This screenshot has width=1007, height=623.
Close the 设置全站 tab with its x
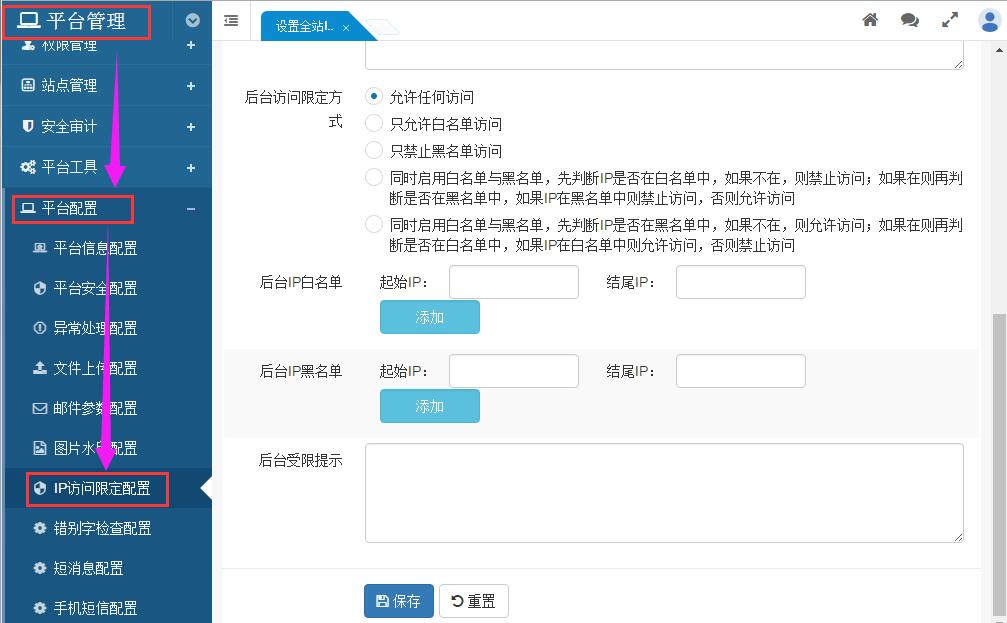click(x=346, y=28)
